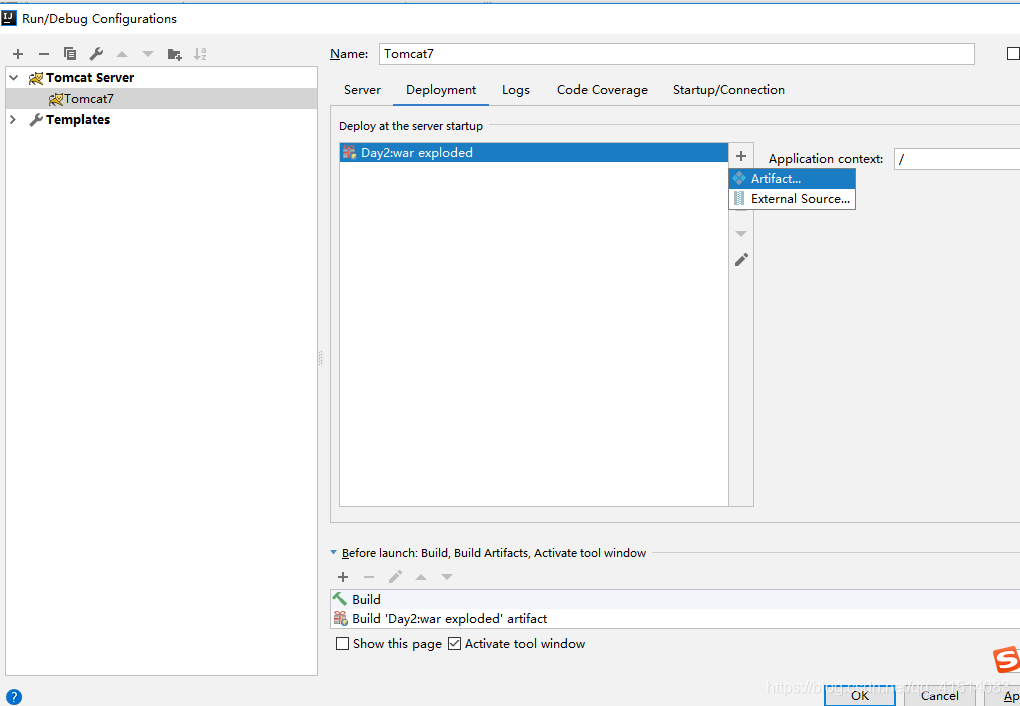
Task: Edit selected before launch task pencil
Action: [395, 577]
